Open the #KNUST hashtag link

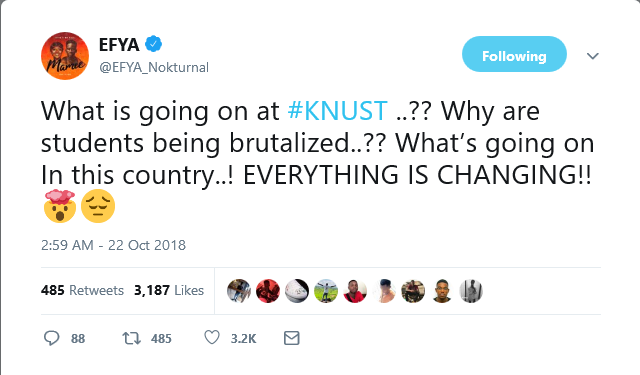point(338,111)
